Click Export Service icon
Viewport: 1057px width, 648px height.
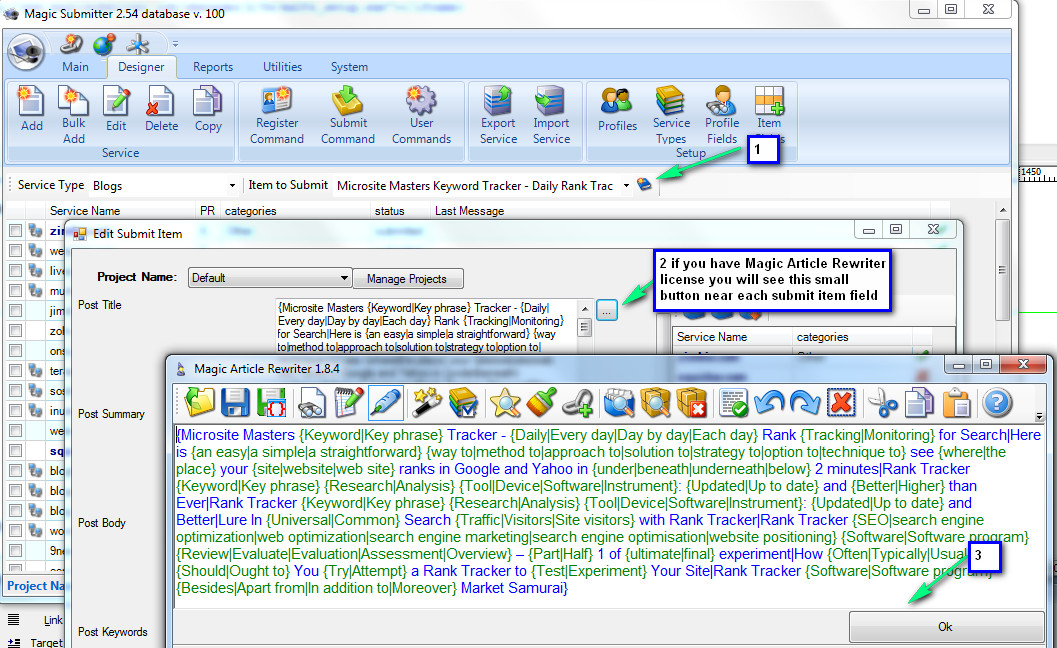point(498,115)
